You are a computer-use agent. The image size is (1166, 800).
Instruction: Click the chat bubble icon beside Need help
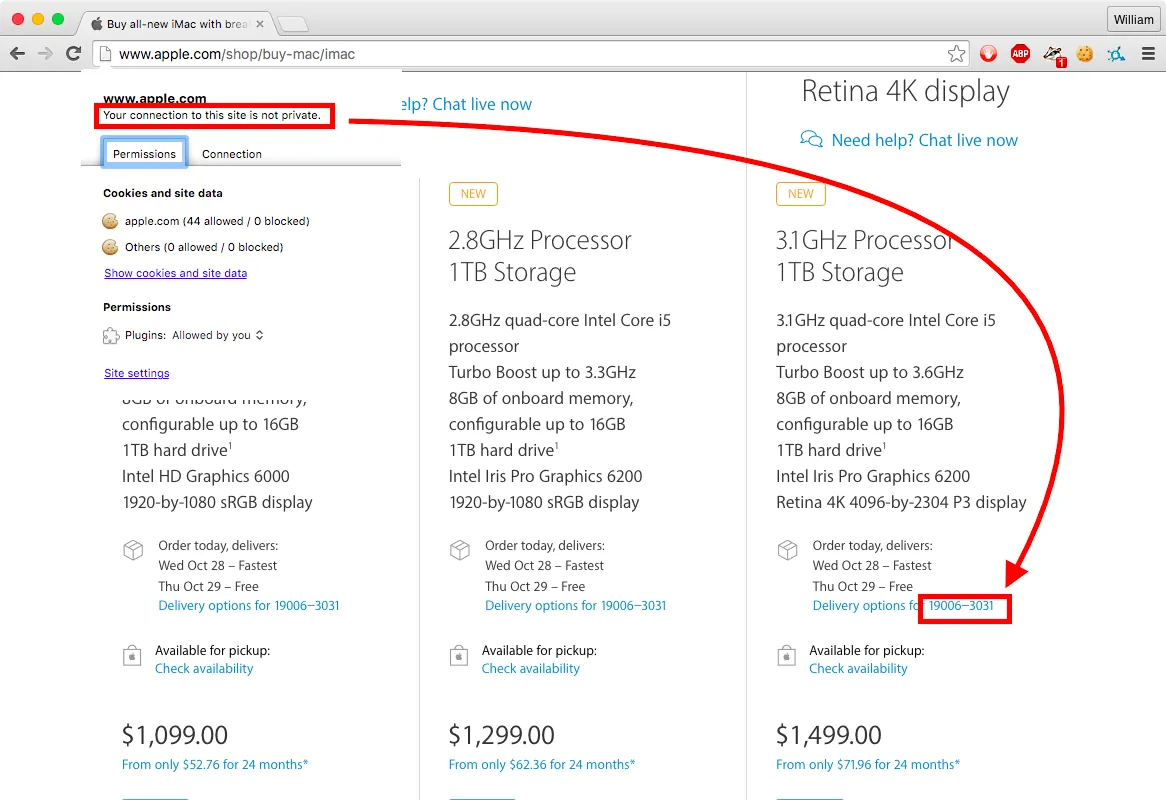[811, 140]
